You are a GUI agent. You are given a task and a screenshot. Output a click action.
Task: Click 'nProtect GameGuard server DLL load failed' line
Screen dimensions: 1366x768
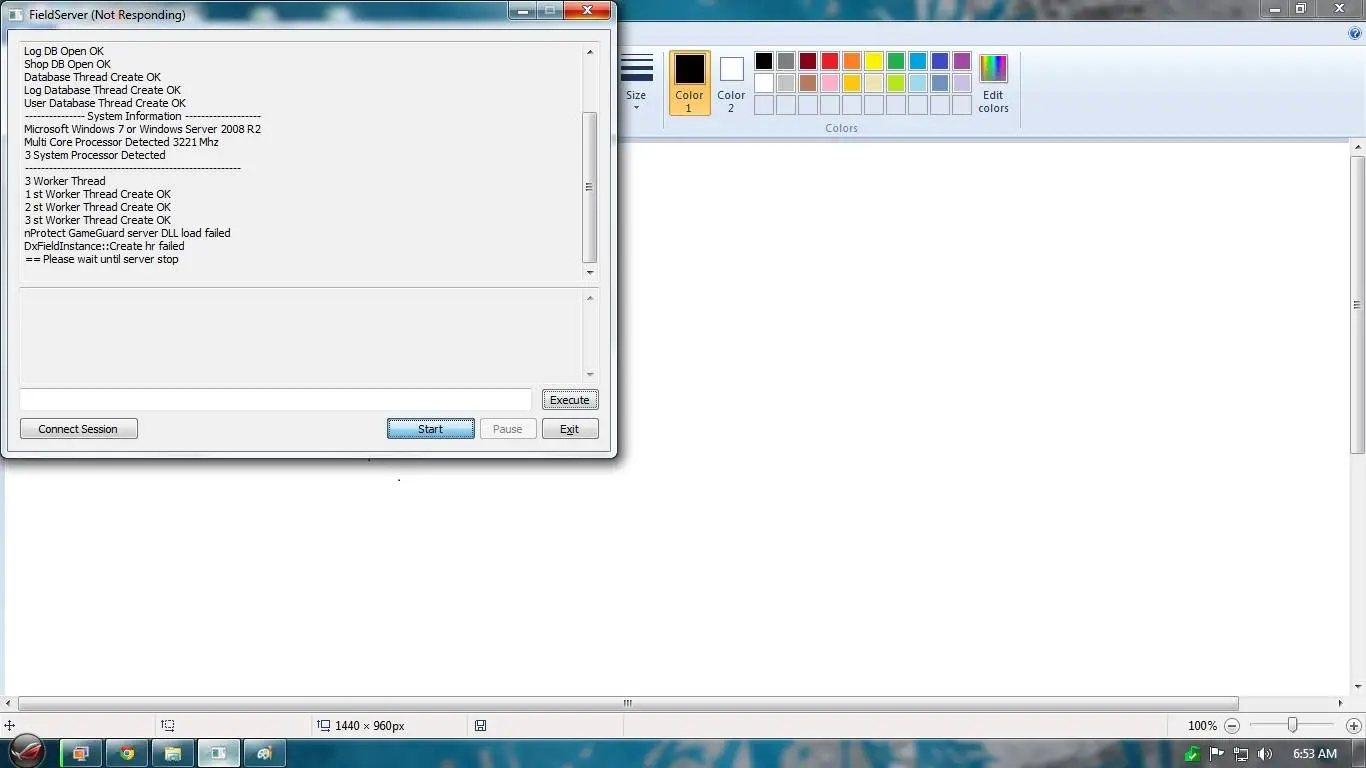(127, 233)
